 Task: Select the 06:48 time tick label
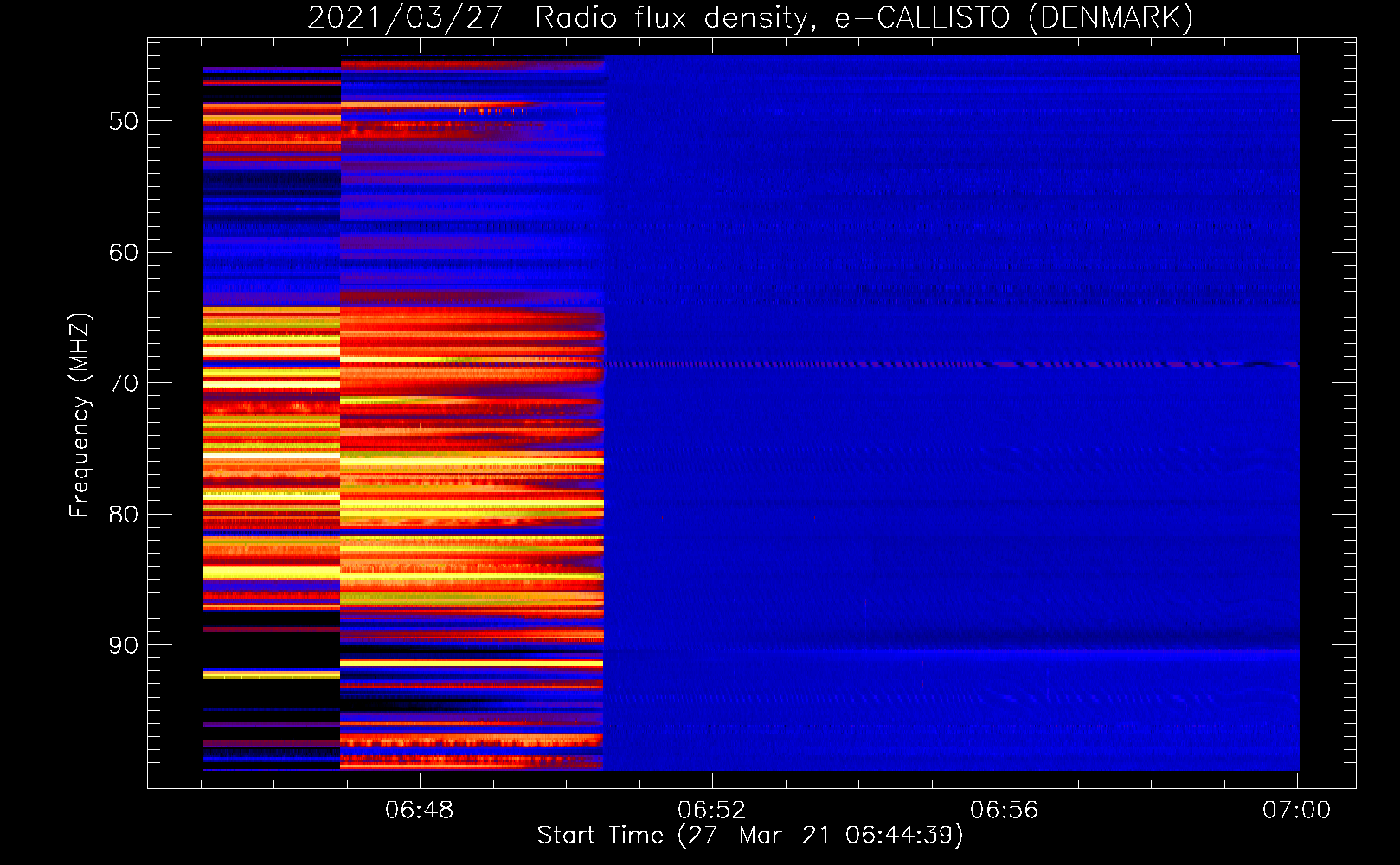[x=420, y=811]
